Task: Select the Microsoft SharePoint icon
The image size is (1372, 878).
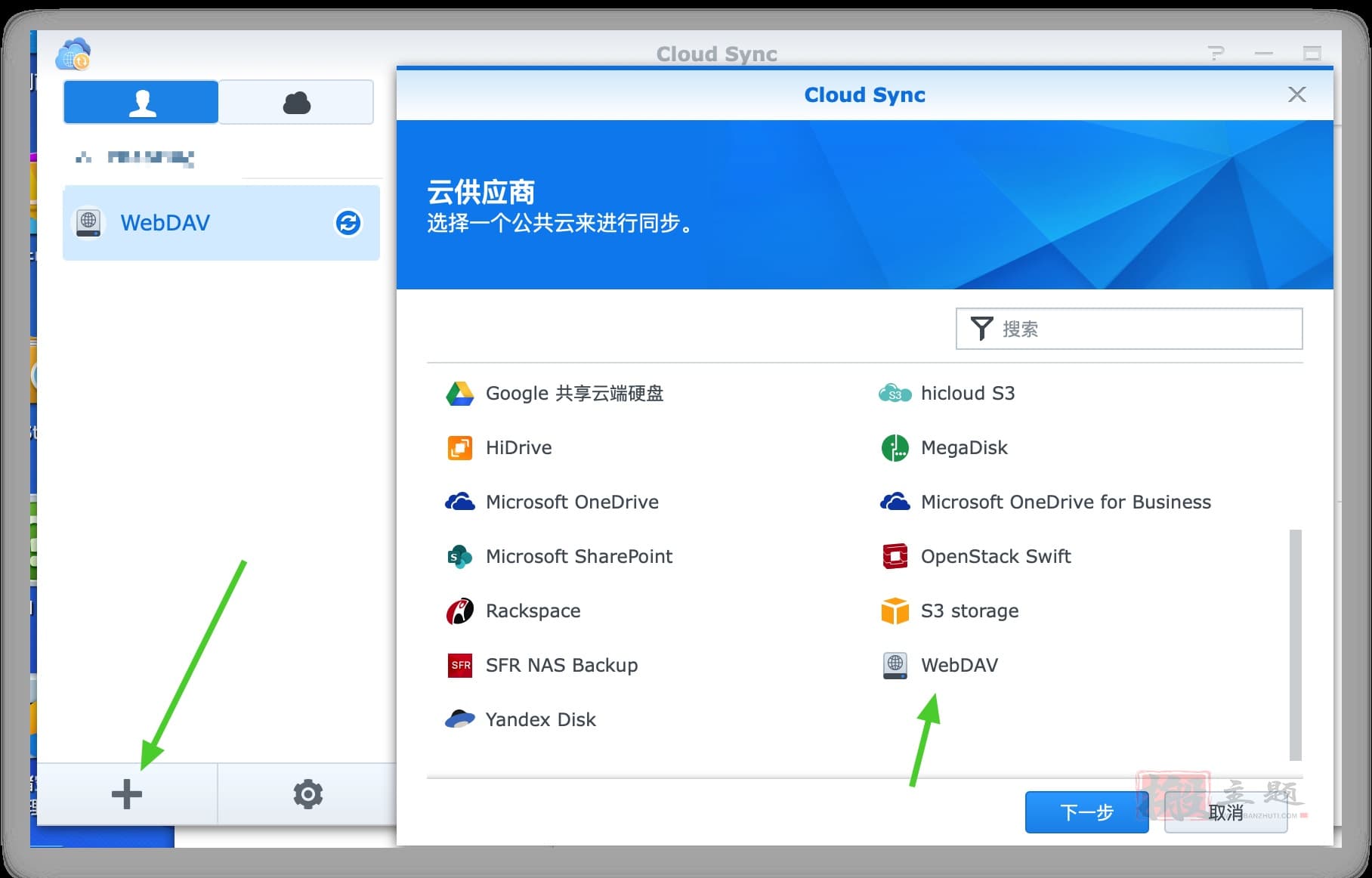Action: [x=459, y=557]
